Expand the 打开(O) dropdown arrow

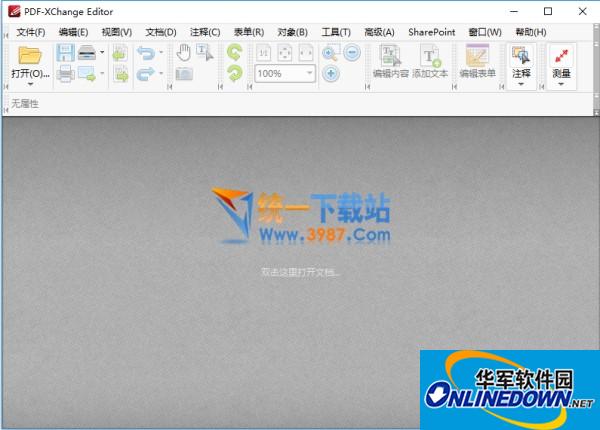pos(30,86)
